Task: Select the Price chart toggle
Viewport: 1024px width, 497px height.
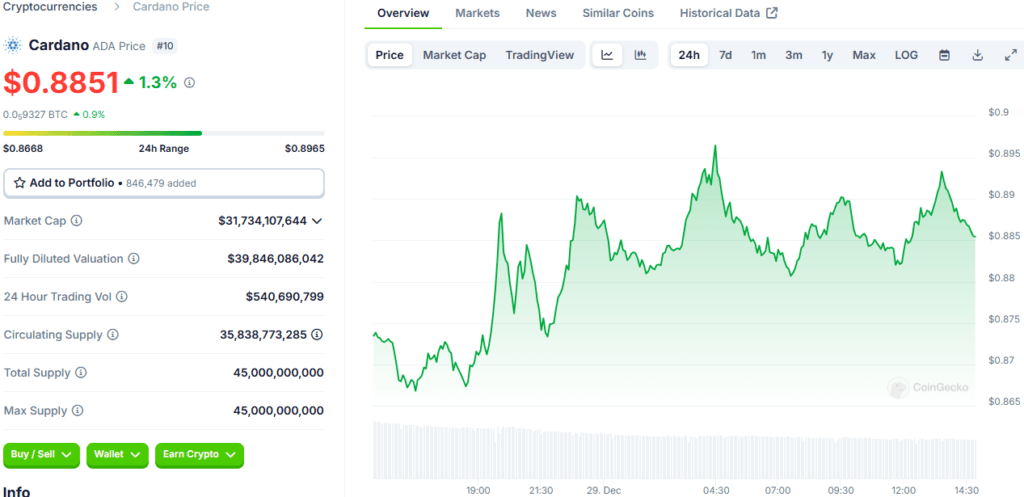Action: (x=390, y=55)
